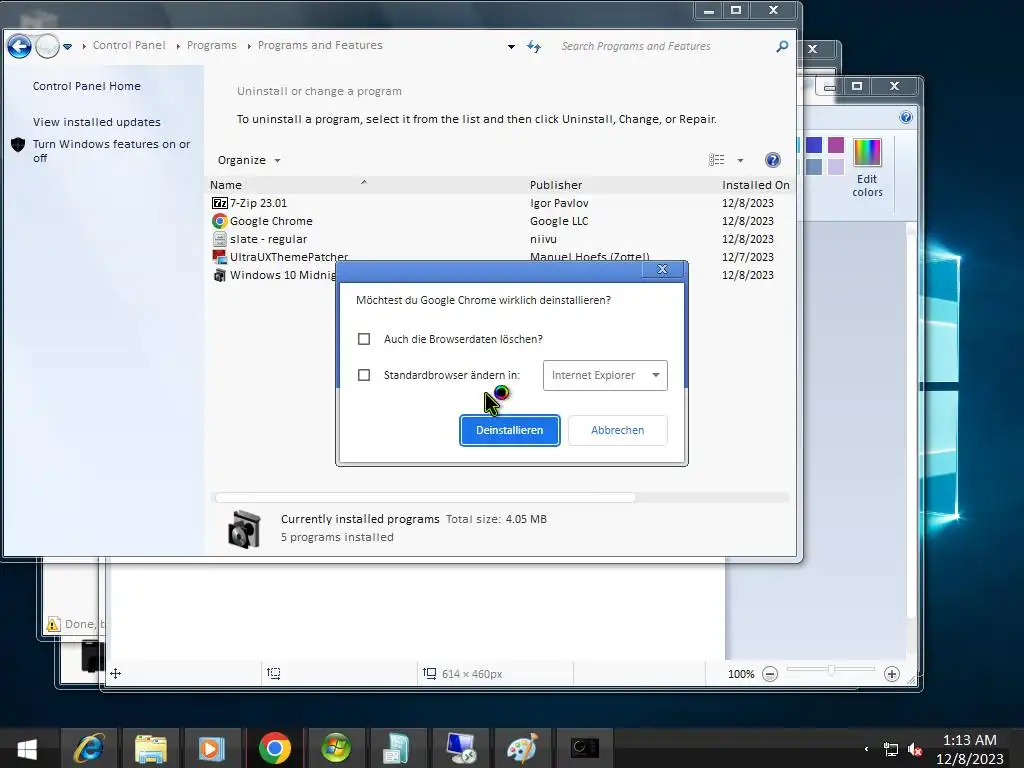This screenshot has width=1024, height=768.
Task: Check Standardbrowser ändern in checkbox
Action: [x=364, y=375]
